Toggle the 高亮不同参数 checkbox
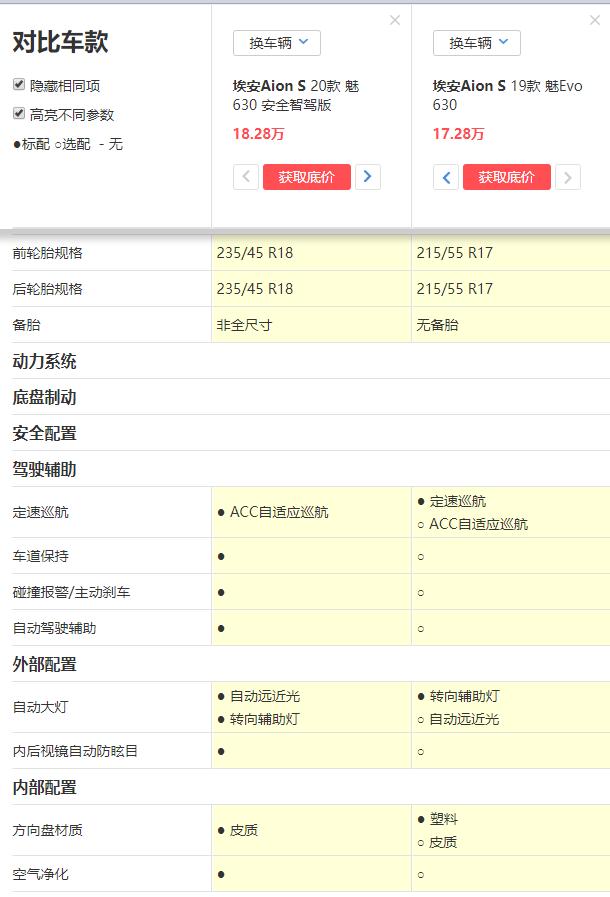 pos(19,113)
